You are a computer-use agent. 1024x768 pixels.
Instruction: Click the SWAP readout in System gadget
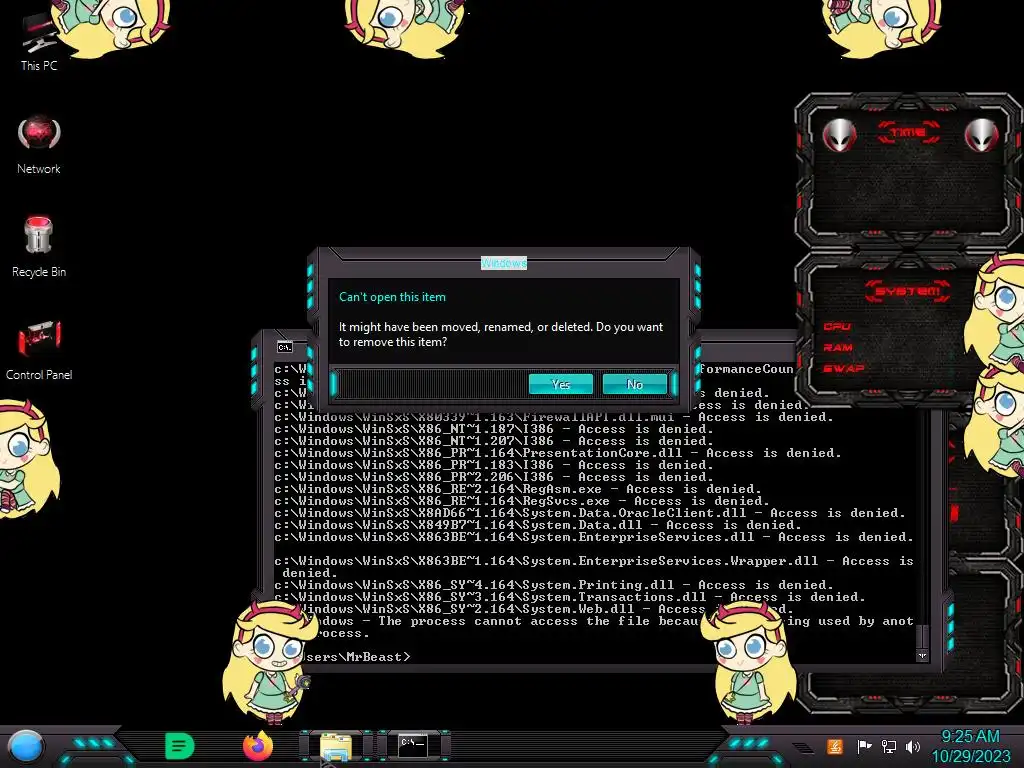[844, 368]
